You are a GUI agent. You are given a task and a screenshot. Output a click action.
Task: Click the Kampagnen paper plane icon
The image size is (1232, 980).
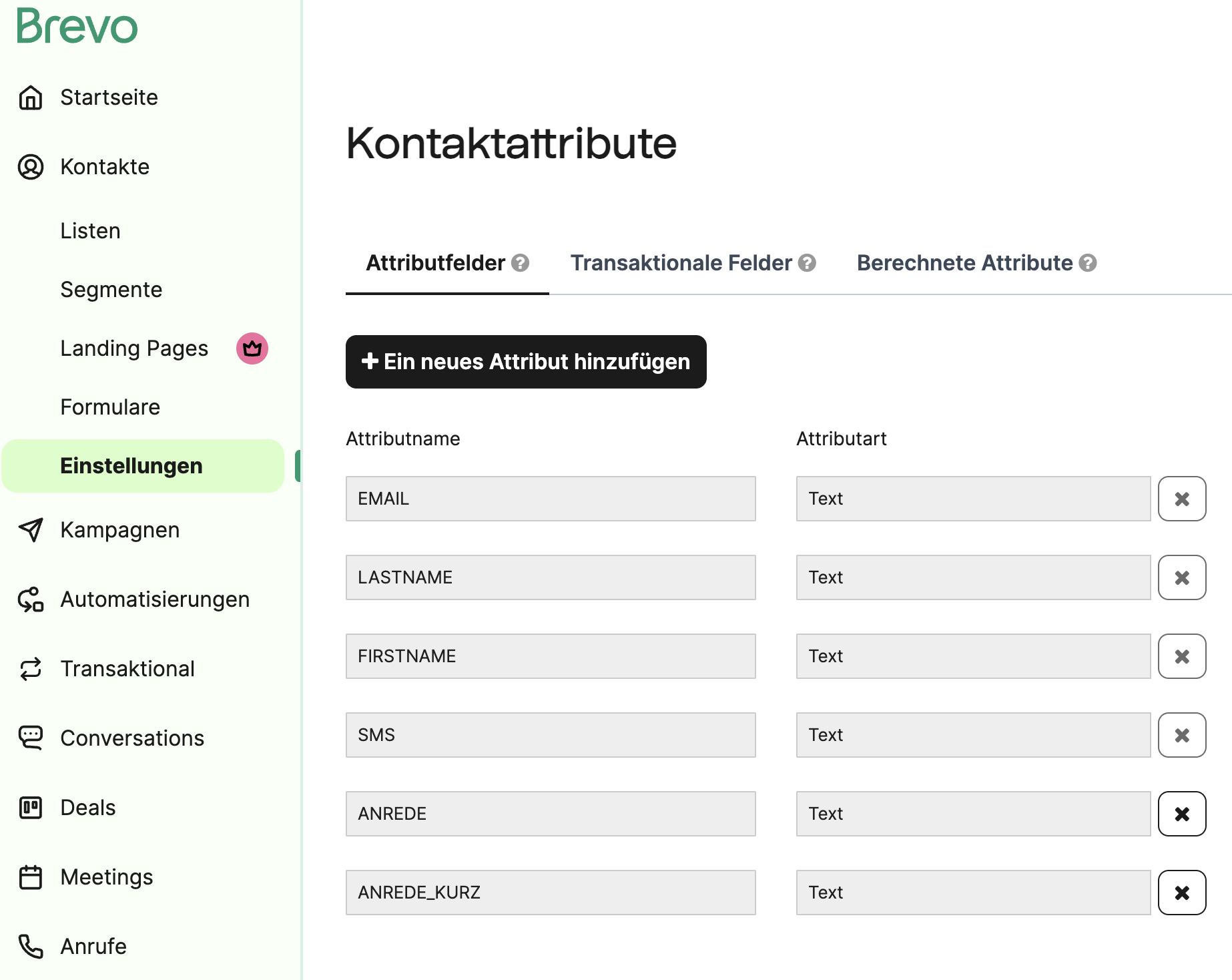click(31, 530)
